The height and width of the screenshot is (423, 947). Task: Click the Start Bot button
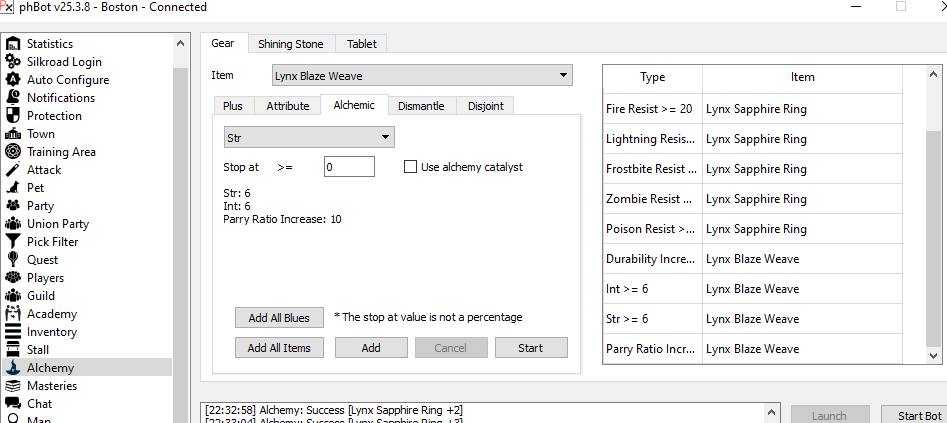coord(912,415)
